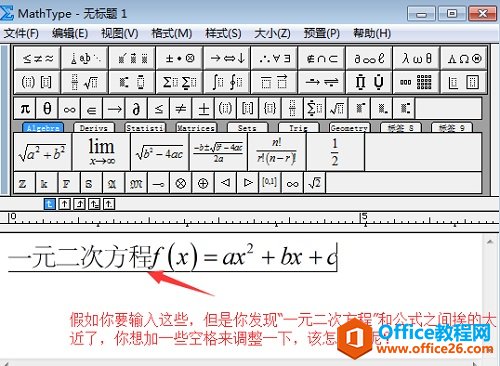Switch to the 标签 9 tab

tap(452, 128)
